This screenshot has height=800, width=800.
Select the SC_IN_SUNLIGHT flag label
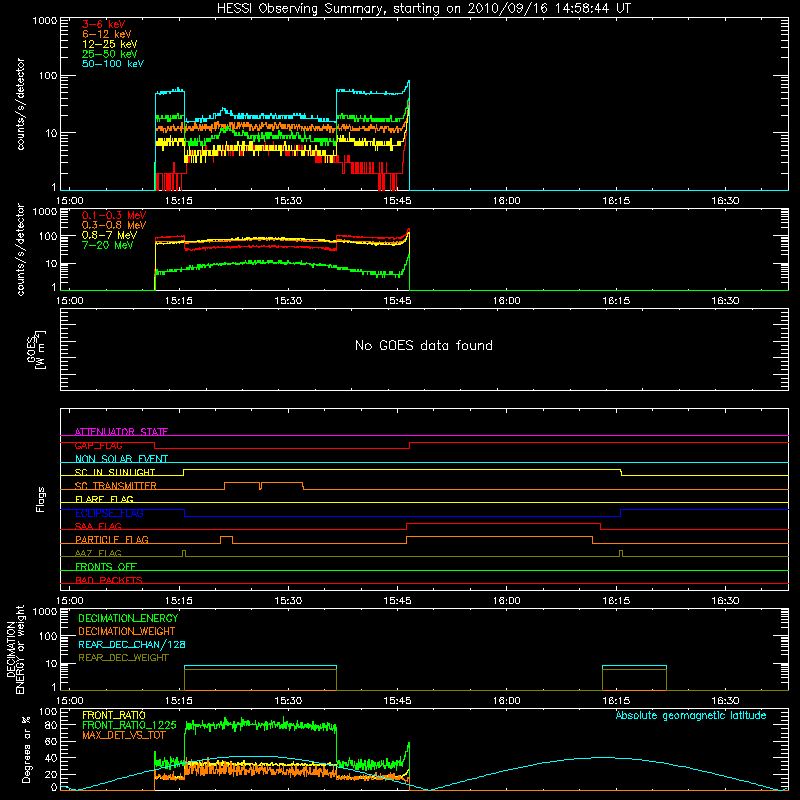point(115,472)
